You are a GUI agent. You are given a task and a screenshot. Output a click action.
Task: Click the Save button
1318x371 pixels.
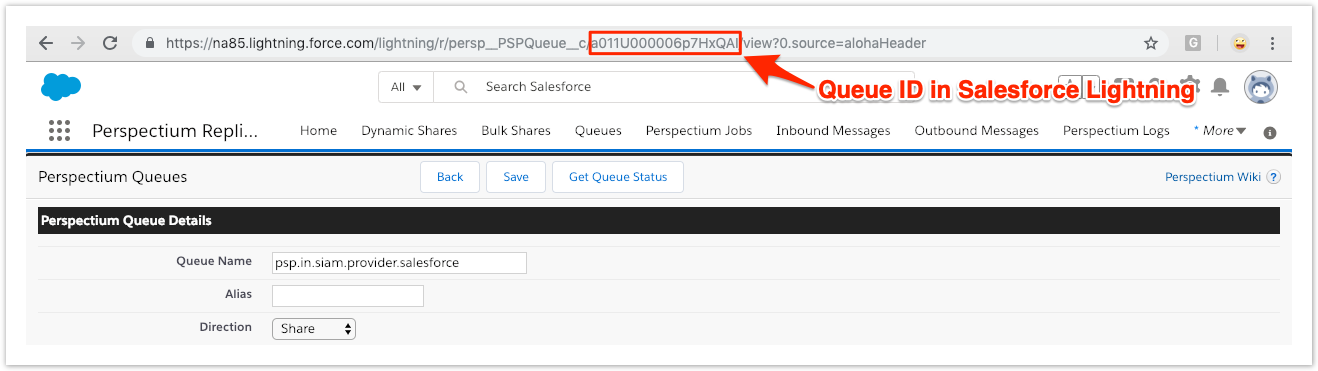tap(516, 177)
